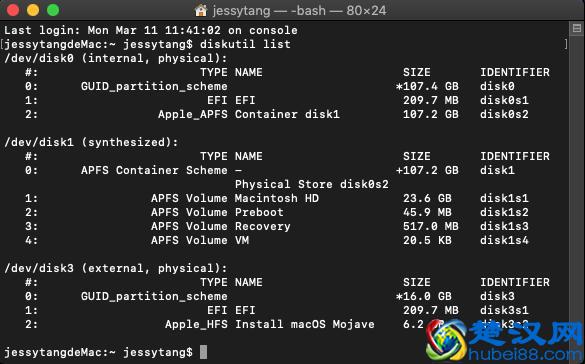This screenshot has height=364, width=585.
Task: Click the '*107.4 GB' size value
Action: (x=427, y=87)
